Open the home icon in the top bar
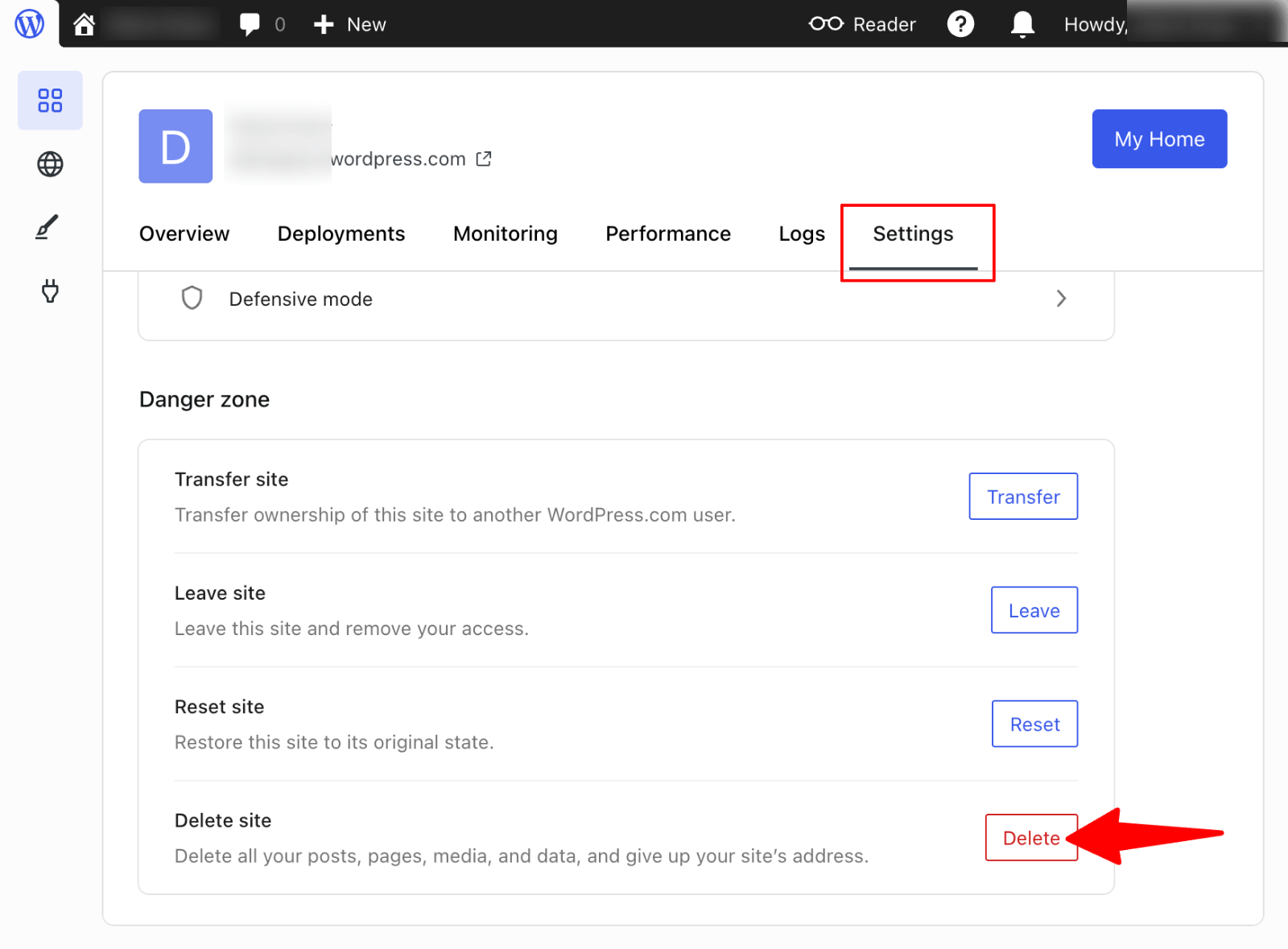Screen dimensions: 1288x949 85,23
